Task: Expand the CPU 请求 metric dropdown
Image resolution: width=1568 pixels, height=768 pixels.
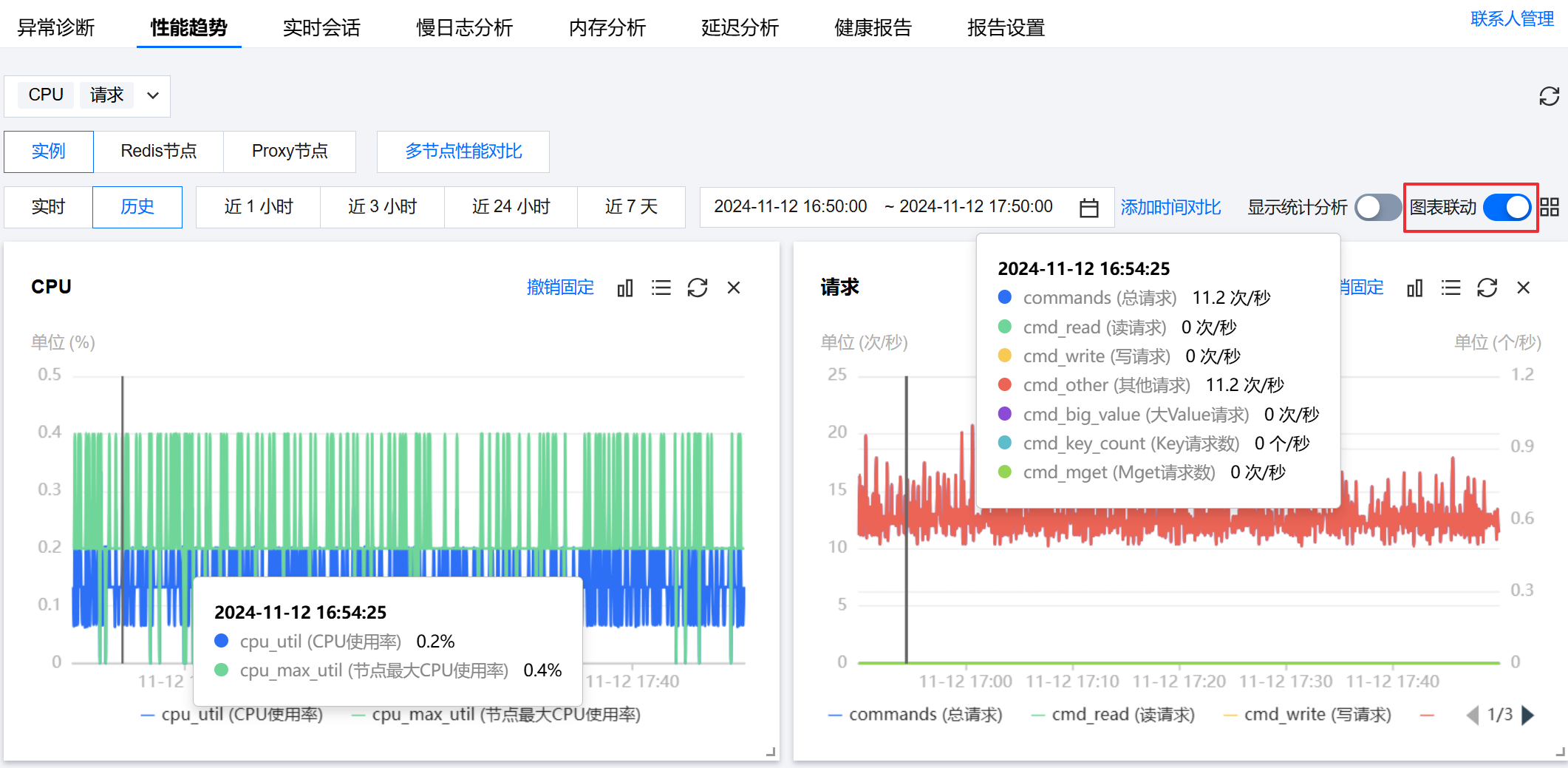Action: (x=153, y=95)
